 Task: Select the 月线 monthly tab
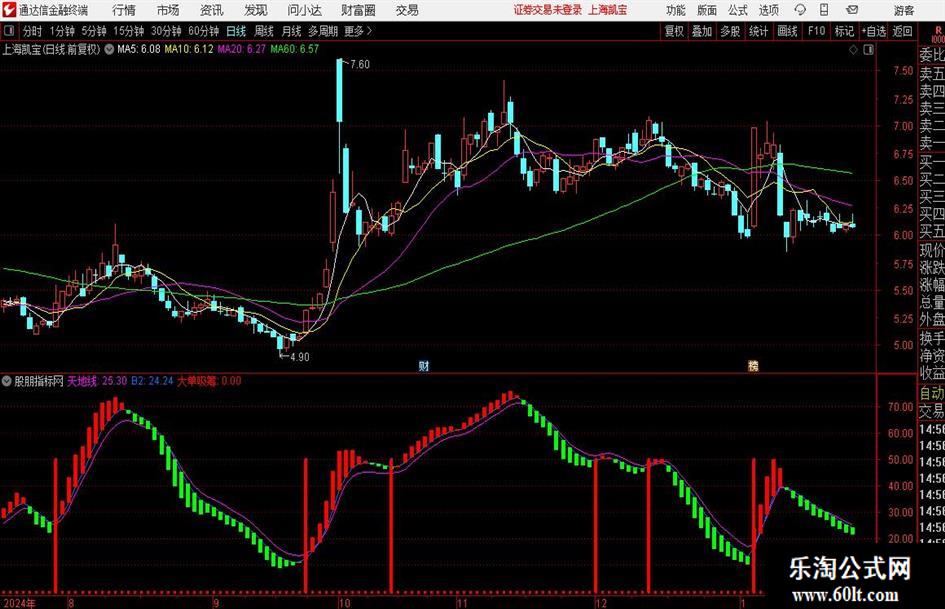pyautogui.click(x=291, y=31)
